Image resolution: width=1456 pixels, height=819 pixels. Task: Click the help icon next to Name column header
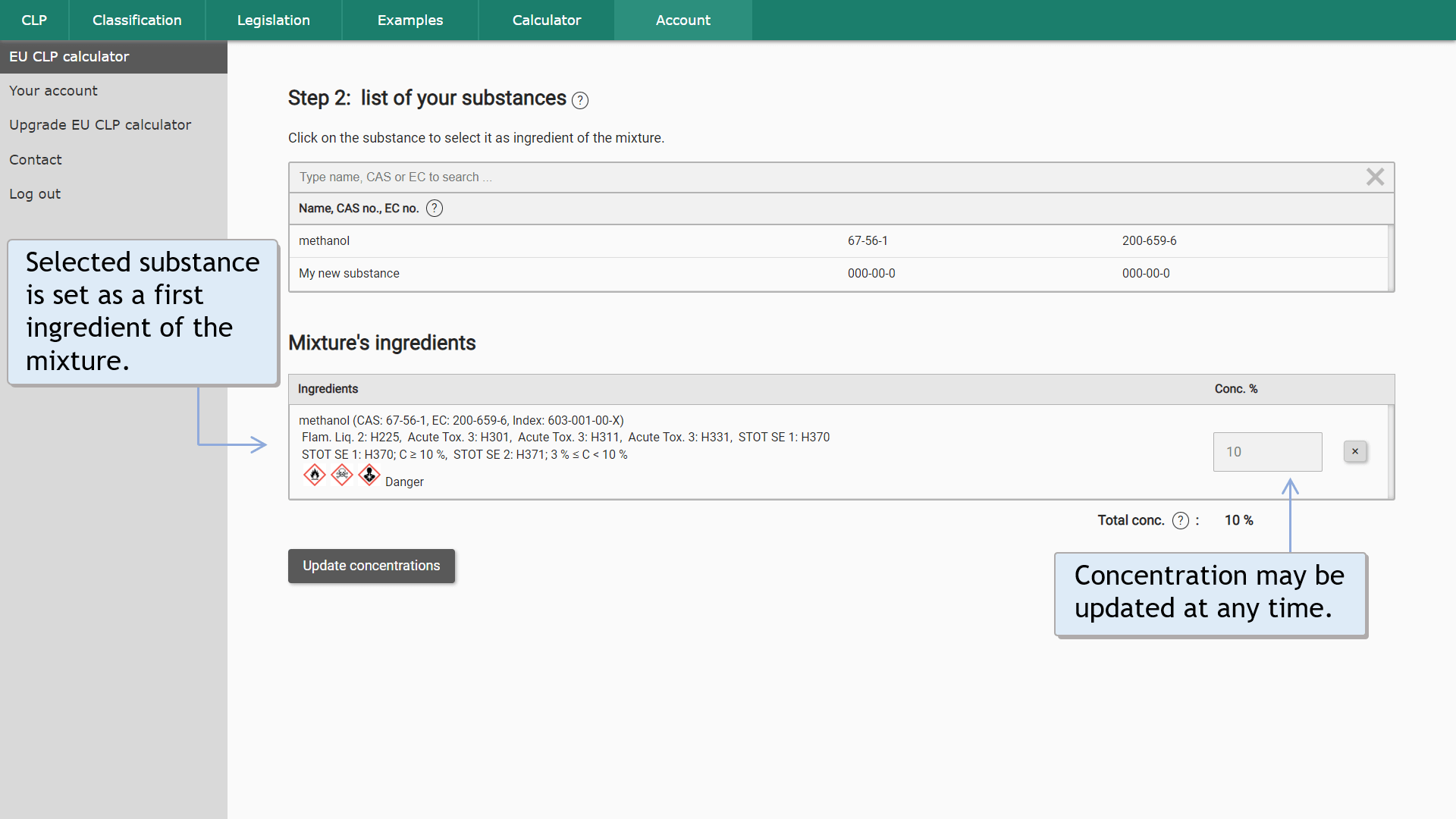tap(434, 208)
